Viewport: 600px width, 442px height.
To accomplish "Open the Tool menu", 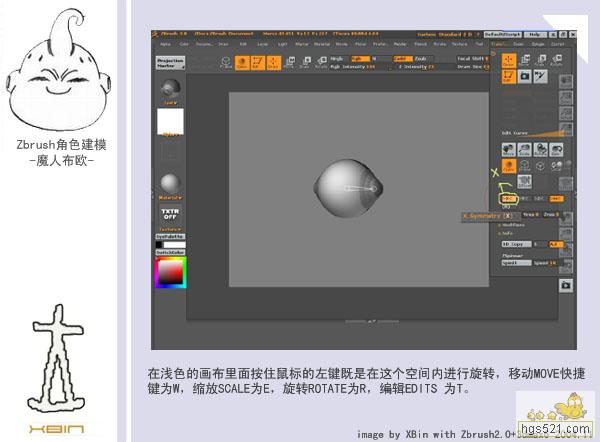I will [x=479, y=44].
